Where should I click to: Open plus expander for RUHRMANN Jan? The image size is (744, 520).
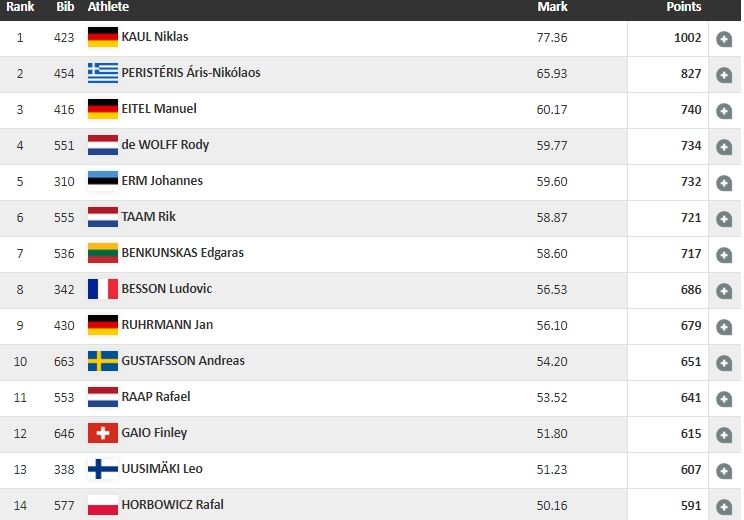click(x=724, y=327)
